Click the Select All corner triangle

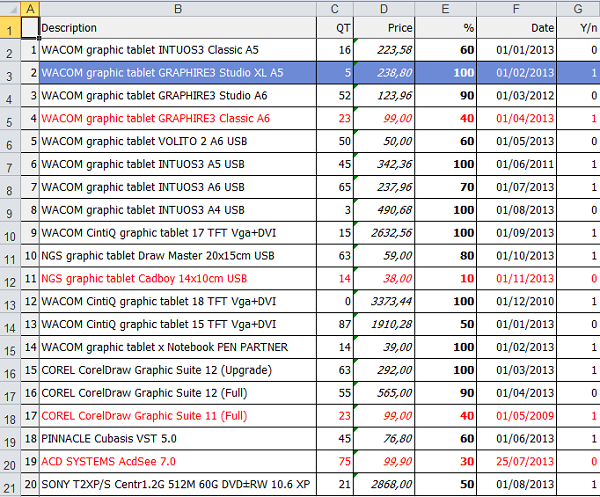tap(10, 9)
